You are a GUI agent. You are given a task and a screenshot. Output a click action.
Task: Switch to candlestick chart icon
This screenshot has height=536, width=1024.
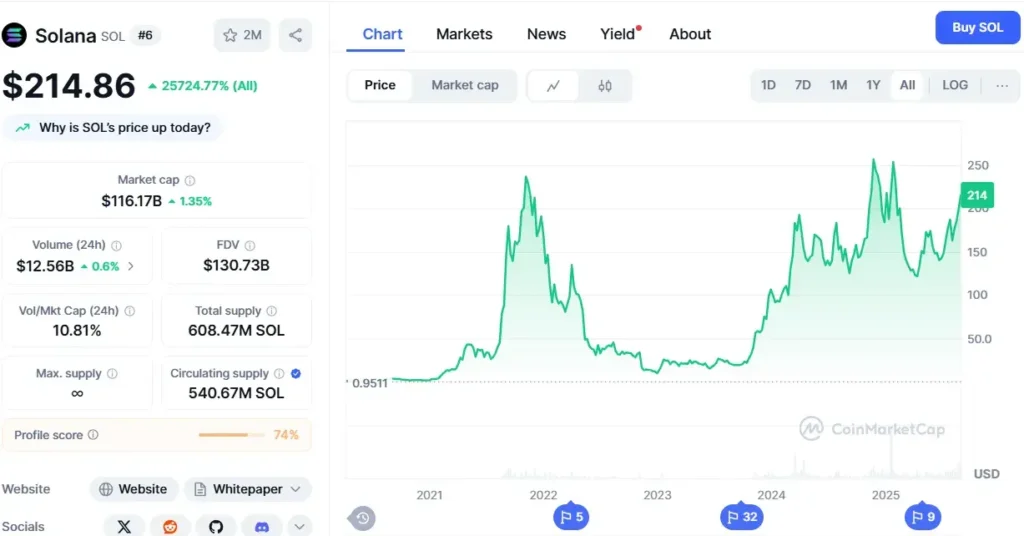(605, 86)
